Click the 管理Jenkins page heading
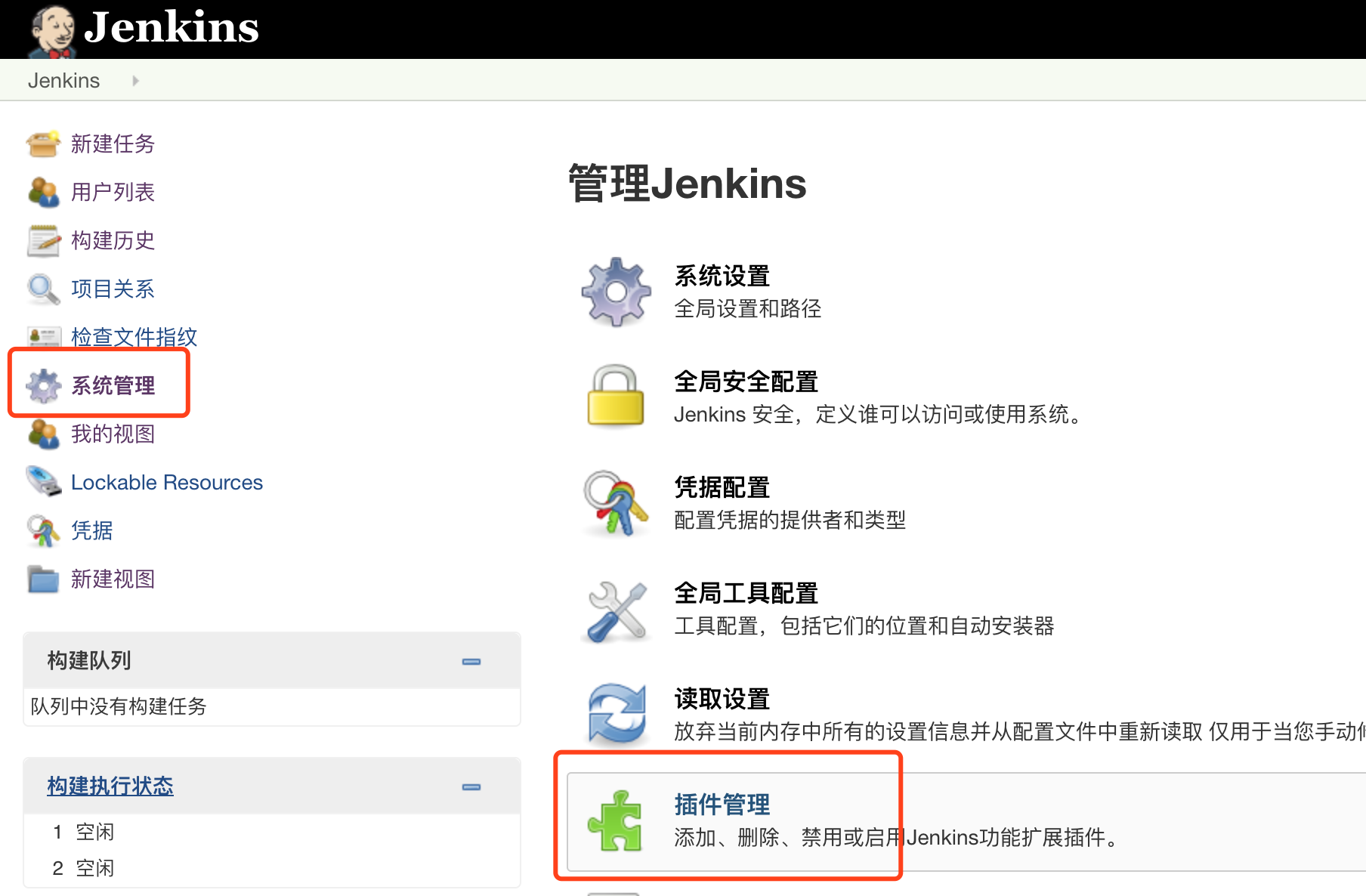This screenshot has height=896, width=1366. click(x=687, y=184)
